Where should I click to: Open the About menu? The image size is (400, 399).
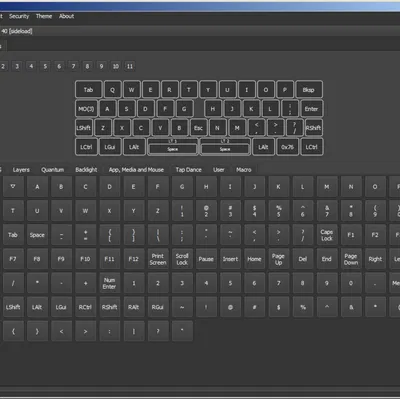66,16
